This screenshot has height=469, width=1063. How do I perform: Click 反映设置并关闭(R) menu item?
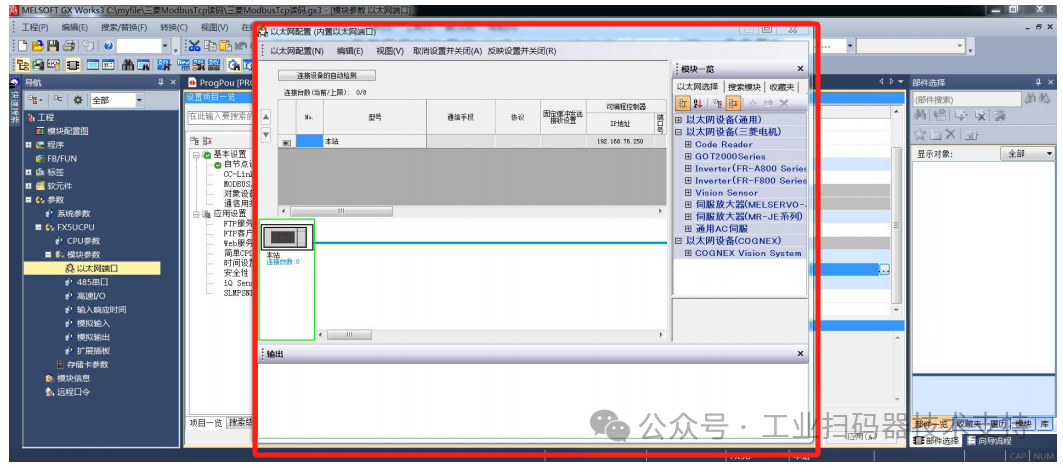[x=522, y=51]
